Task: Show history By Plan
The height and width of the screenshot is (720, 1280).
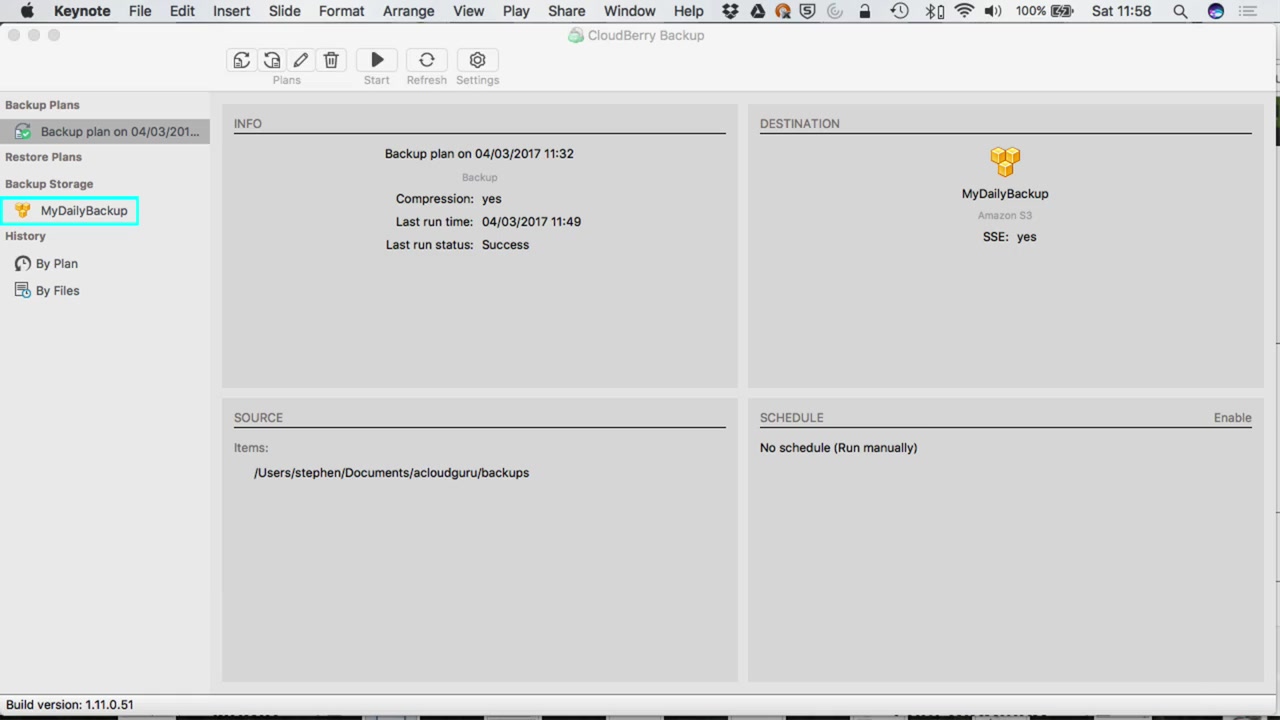Action: tap(46, 263)
